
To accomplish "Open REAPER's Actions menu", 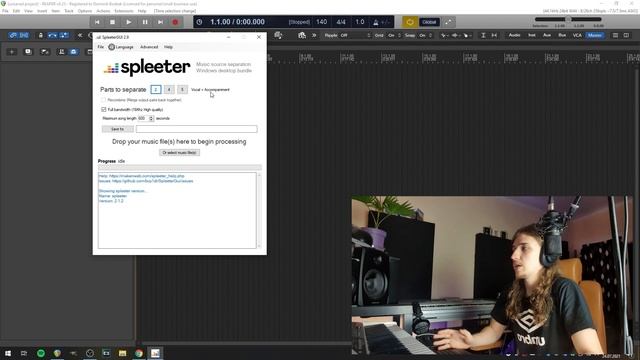I will tap(103, 11).
